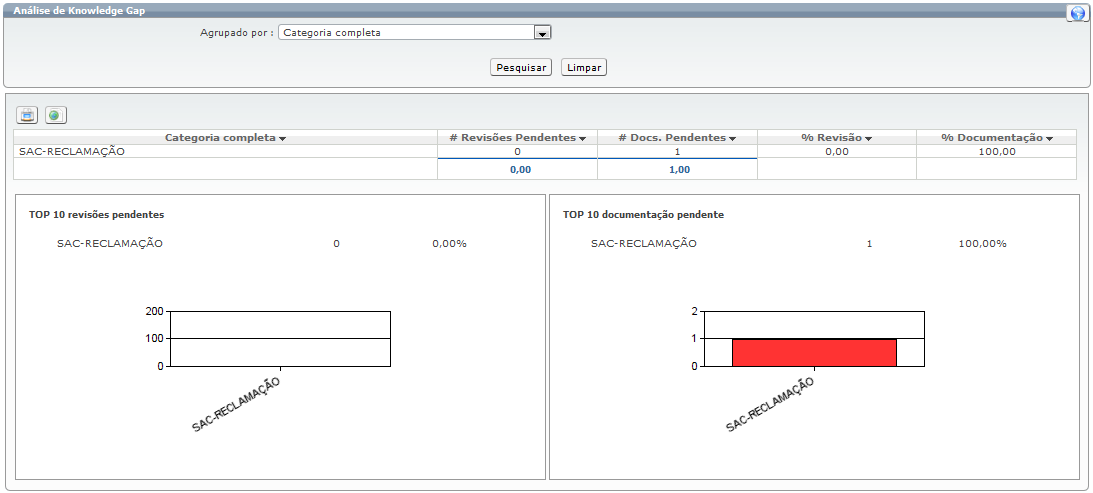Click the 1,00 total in Docs column
The width and height of the screenshot is (1093, 493).
(x=677, y=170)
